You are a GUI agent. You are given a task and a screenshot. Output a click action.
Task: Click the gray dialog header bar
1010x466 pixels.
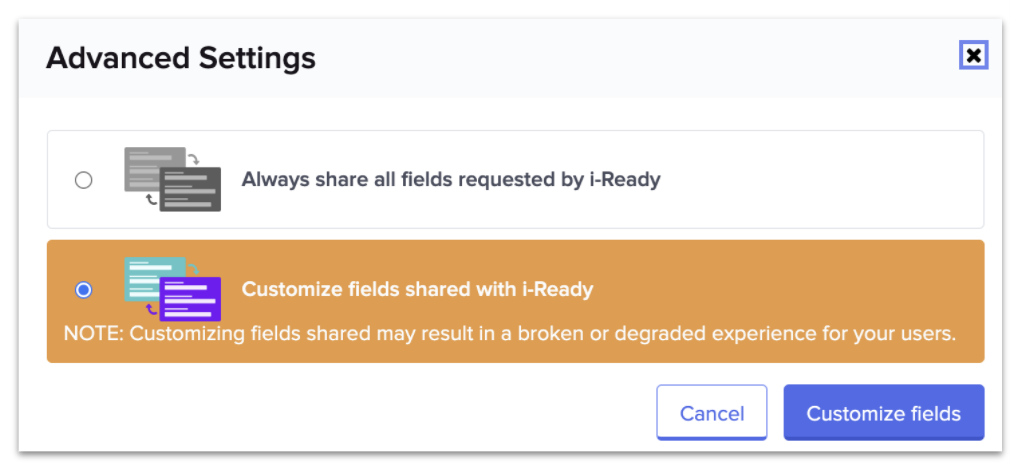(x=600, y=58)
